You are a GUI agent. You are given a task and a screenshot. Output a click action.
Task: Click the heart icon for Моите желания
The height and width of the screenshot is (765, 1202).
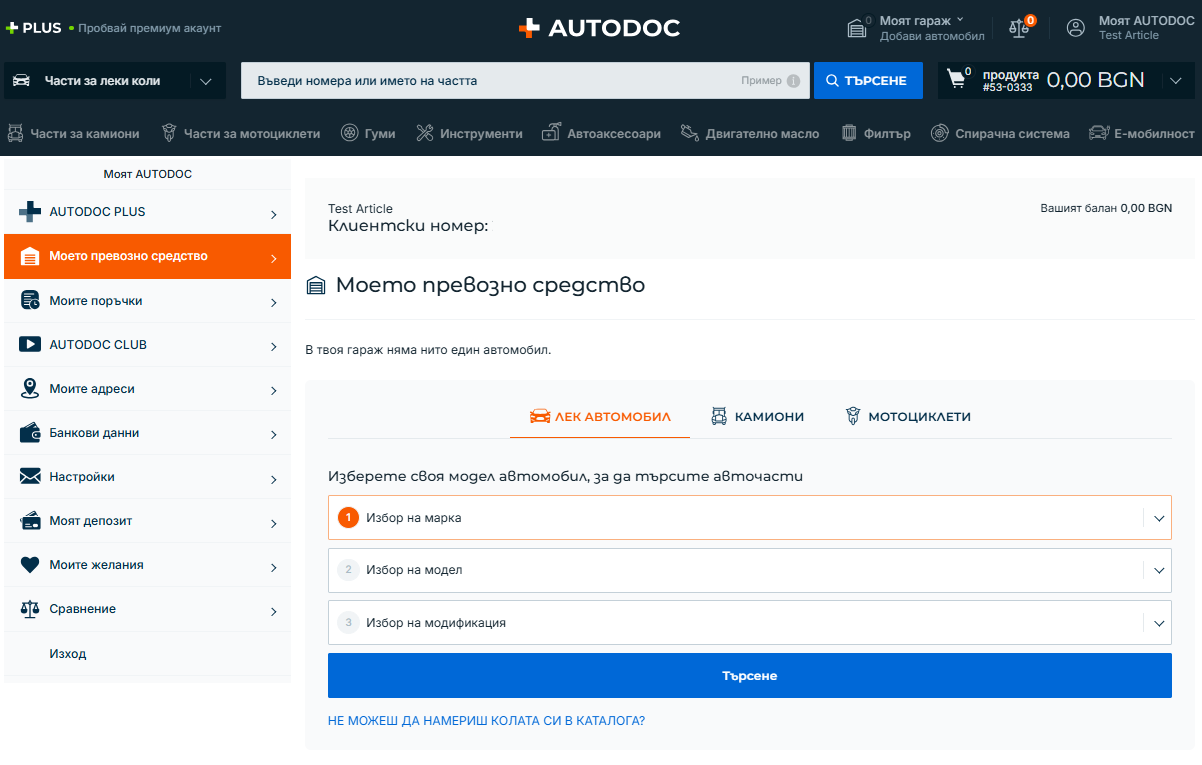[x=30, y=565]
